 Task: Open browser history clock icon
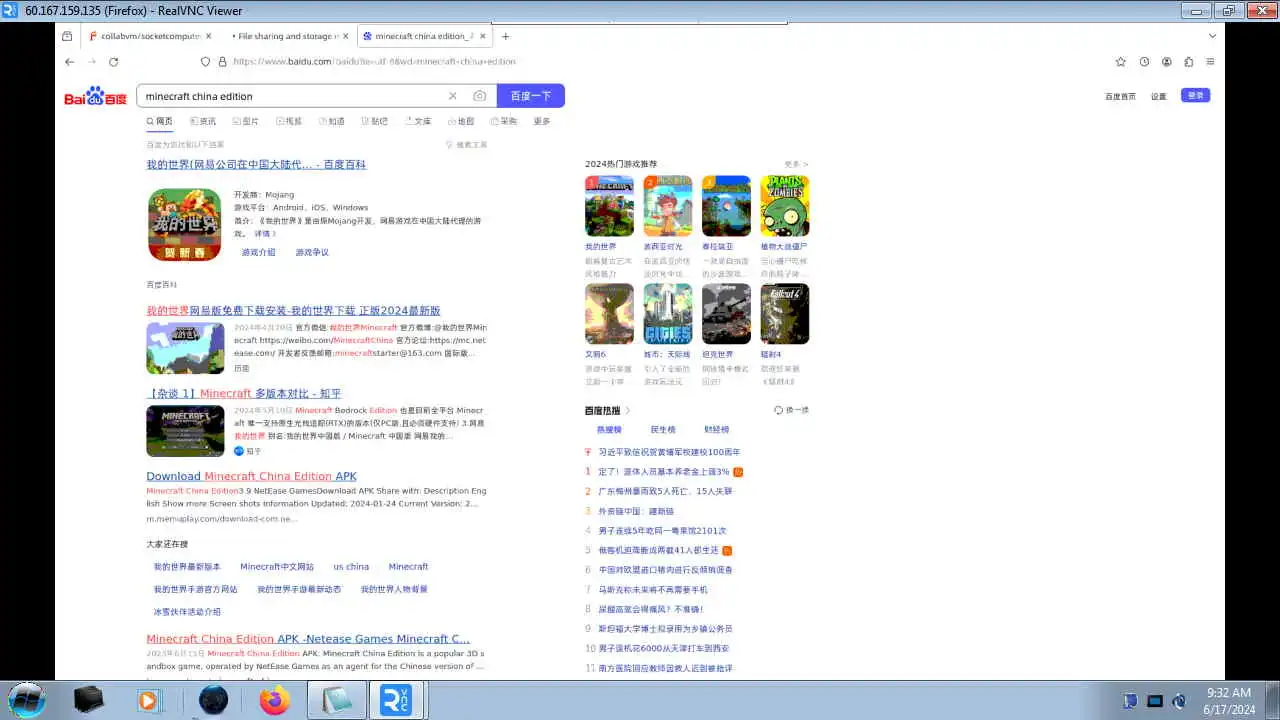(1144, 61)
